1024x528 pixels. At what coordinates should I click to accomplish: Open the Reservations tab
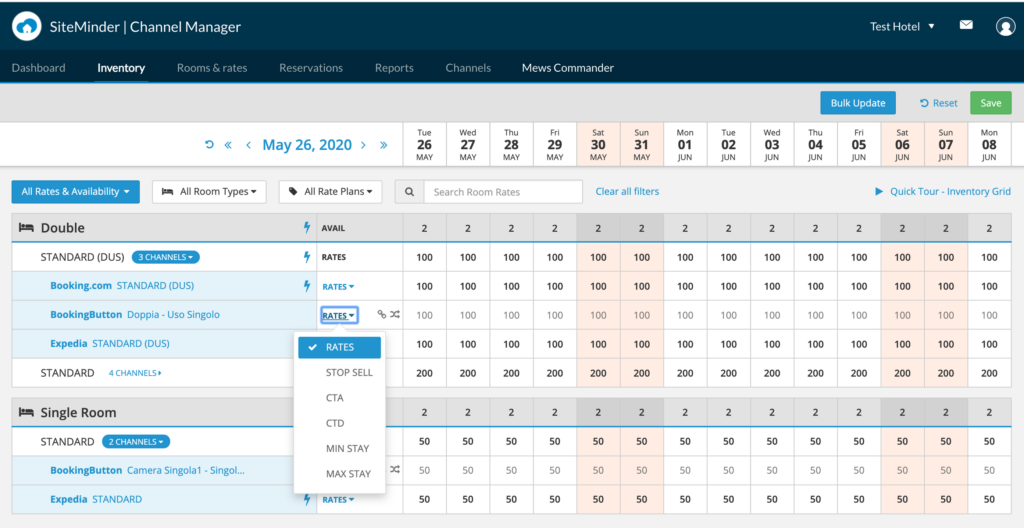click(311, 67)
